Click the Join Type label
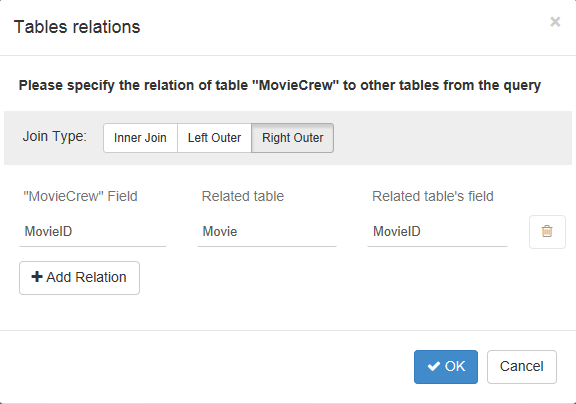 (x=55, y=136)
